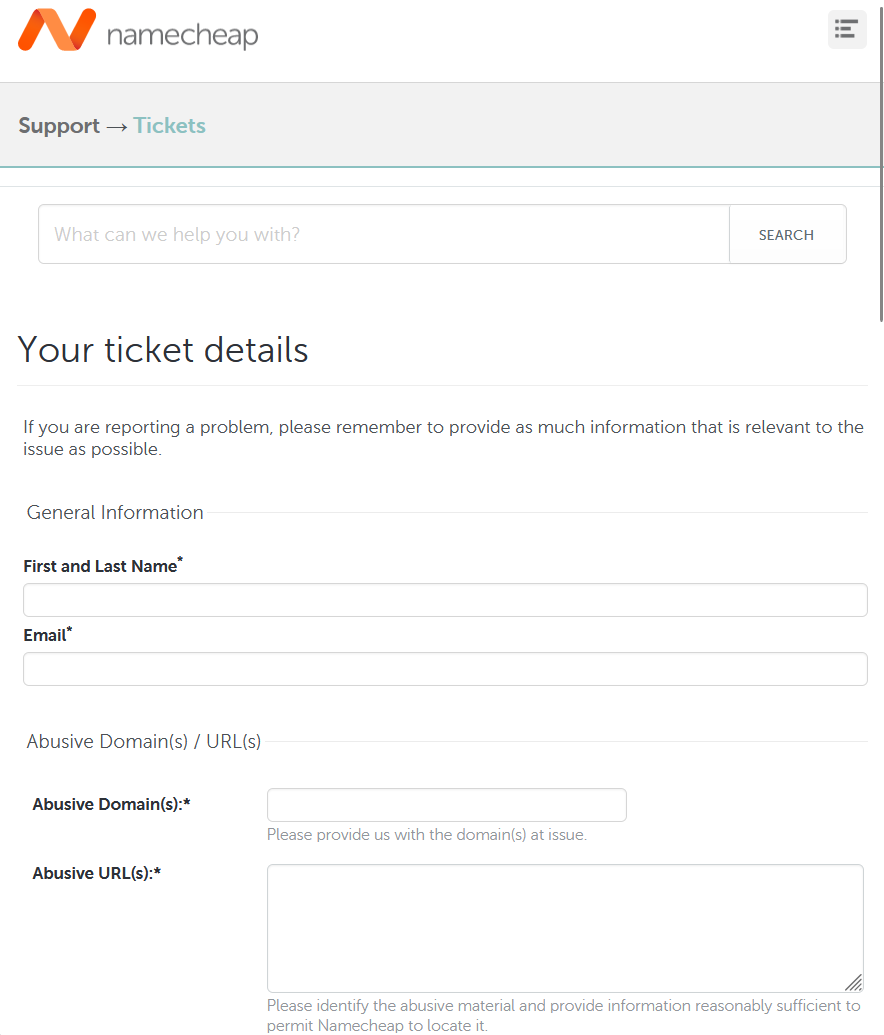Viewport: 884px width, 1035px height.
Task: Click the 'General Information' section legend
Action: click(115, 513)
